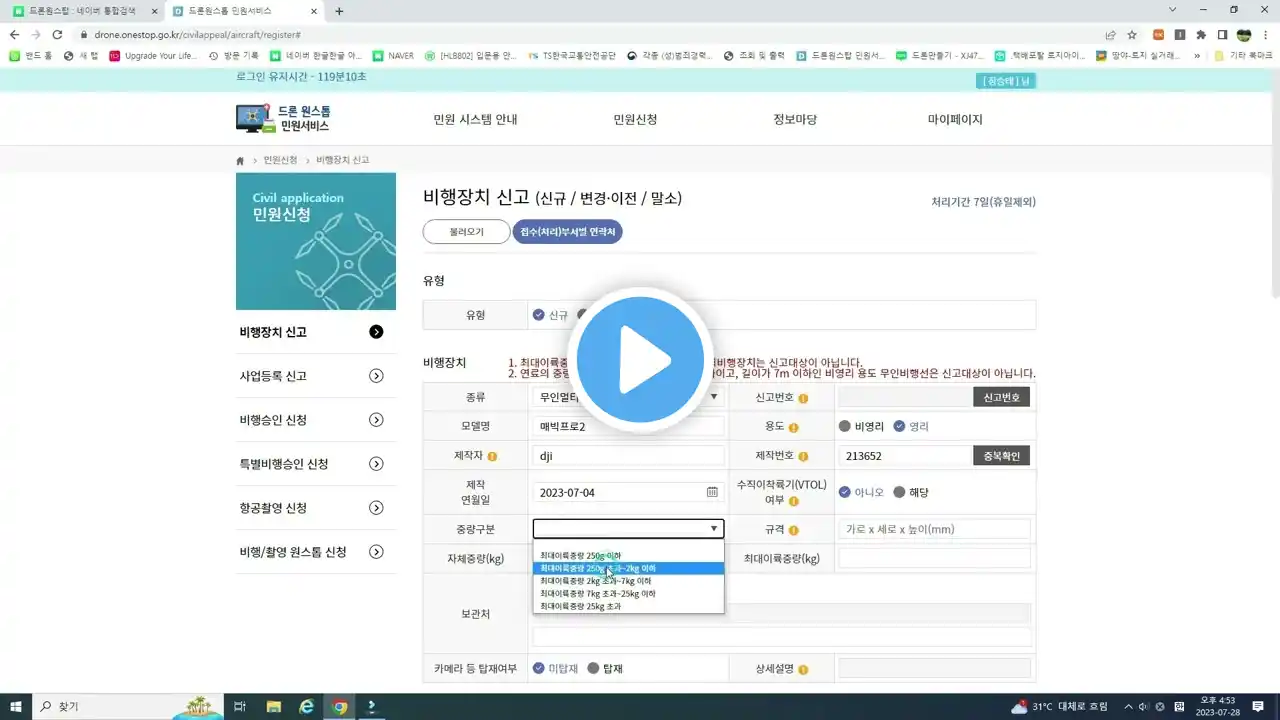Click the info icon next to 규격
Screen dimensions: 1280x720
793,530
